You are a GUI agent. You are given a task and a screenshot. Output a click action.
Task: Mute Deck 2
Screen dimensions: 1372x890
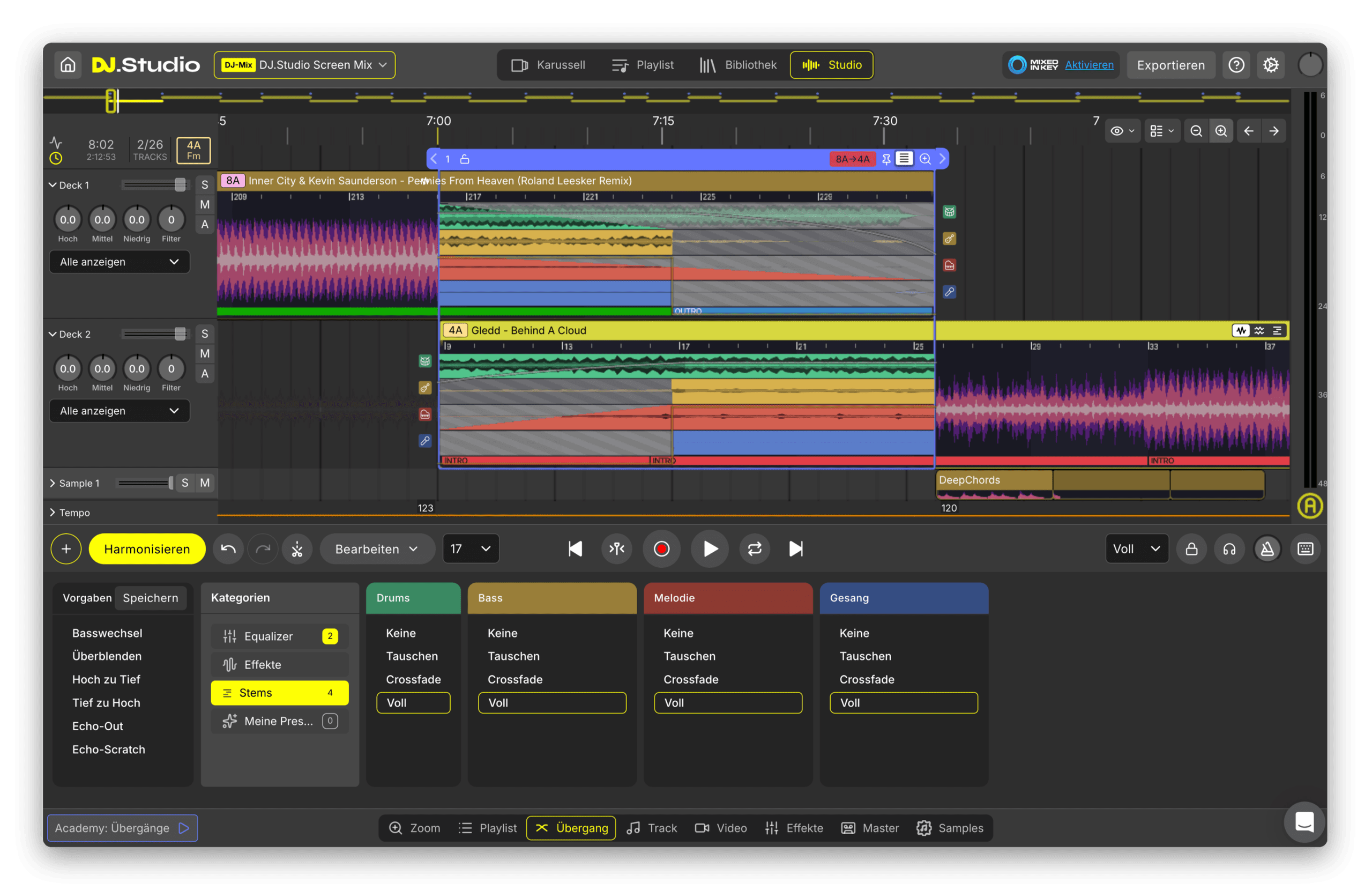tap(205, 353)
